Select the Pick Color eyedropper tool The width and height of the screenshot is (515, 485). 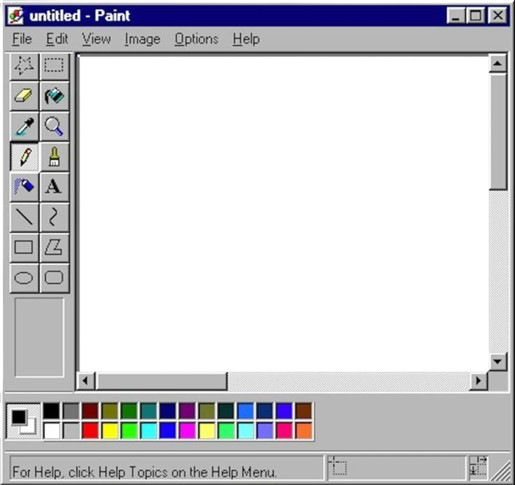(24, 126)
